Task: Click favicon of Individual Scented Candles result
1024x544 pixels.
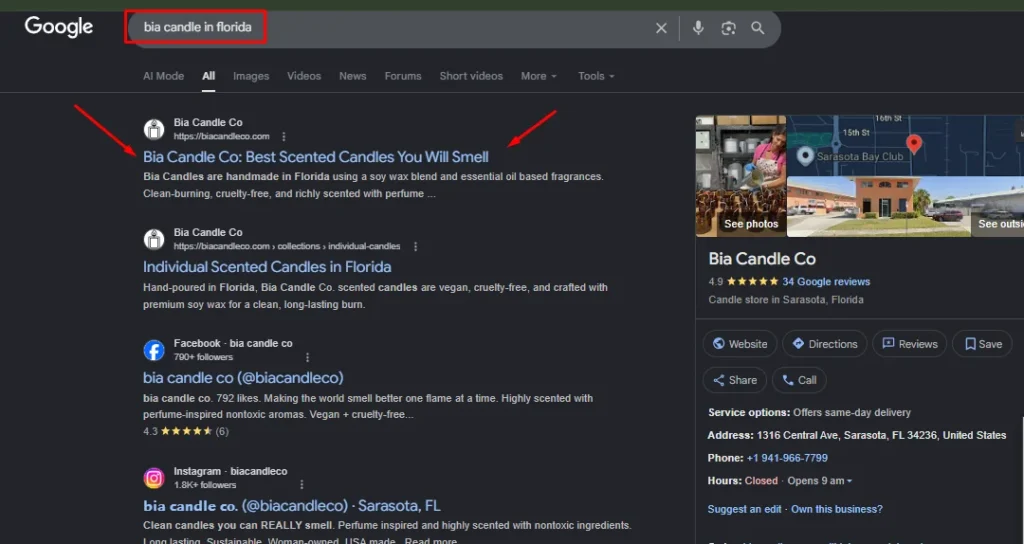Action: click(154, 239)
